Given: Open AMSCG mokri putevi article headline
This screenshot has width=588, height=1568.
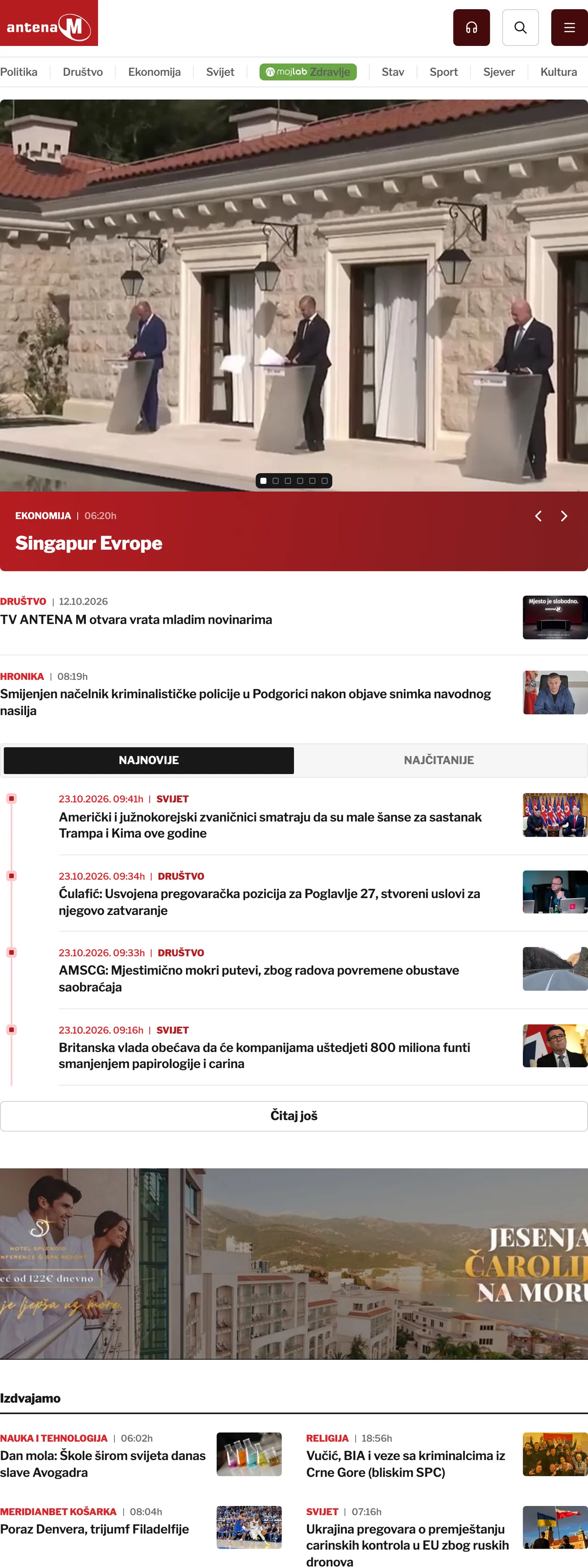Looking at the screenshot, I should point(259,979).
